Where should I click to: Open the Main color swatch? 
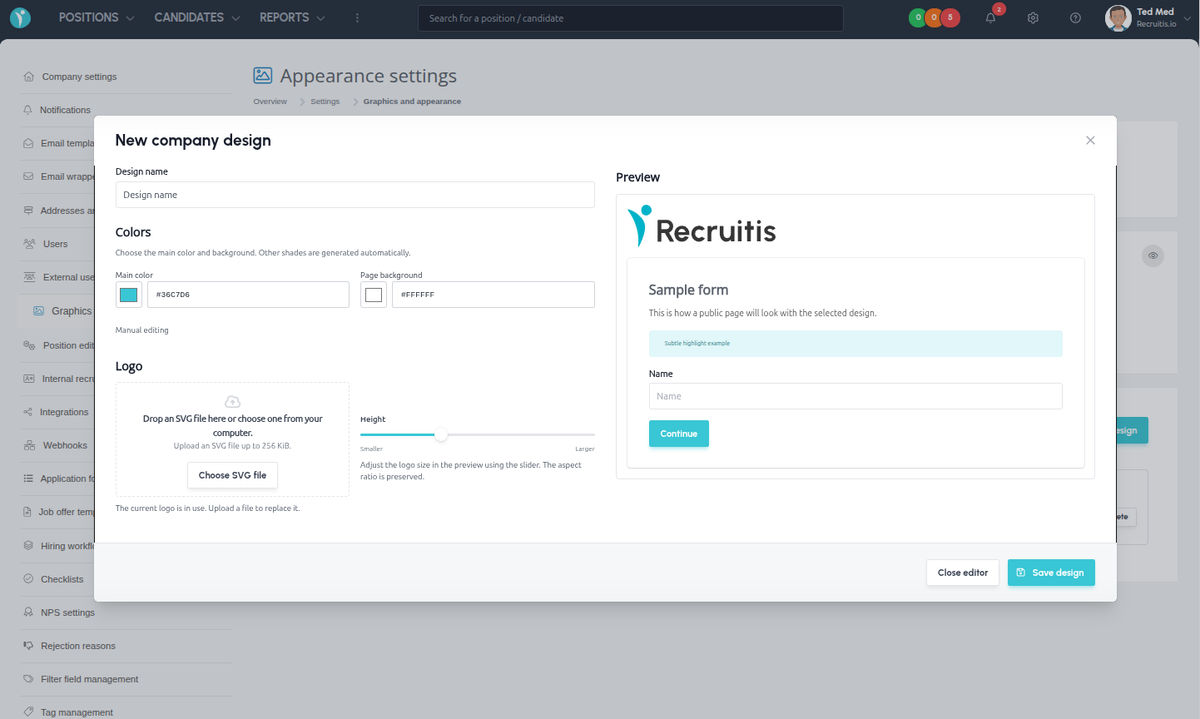[x=129, y=294]
